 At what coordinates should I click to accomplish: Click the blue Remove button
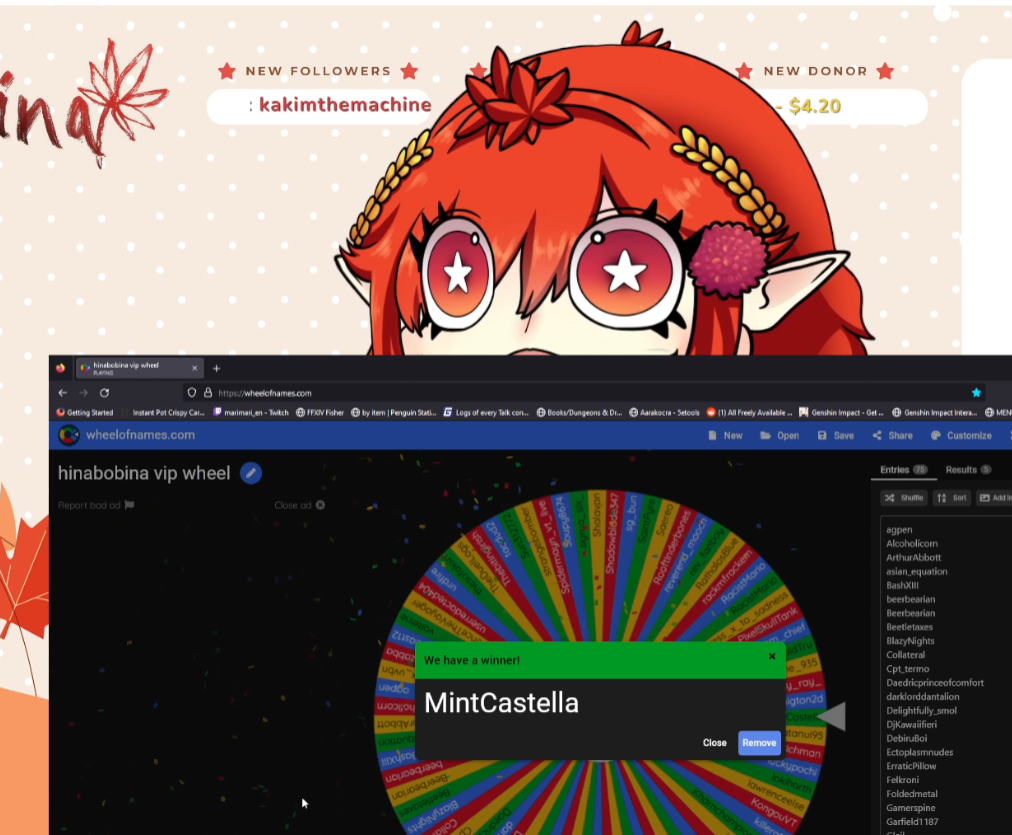[759, 743]
